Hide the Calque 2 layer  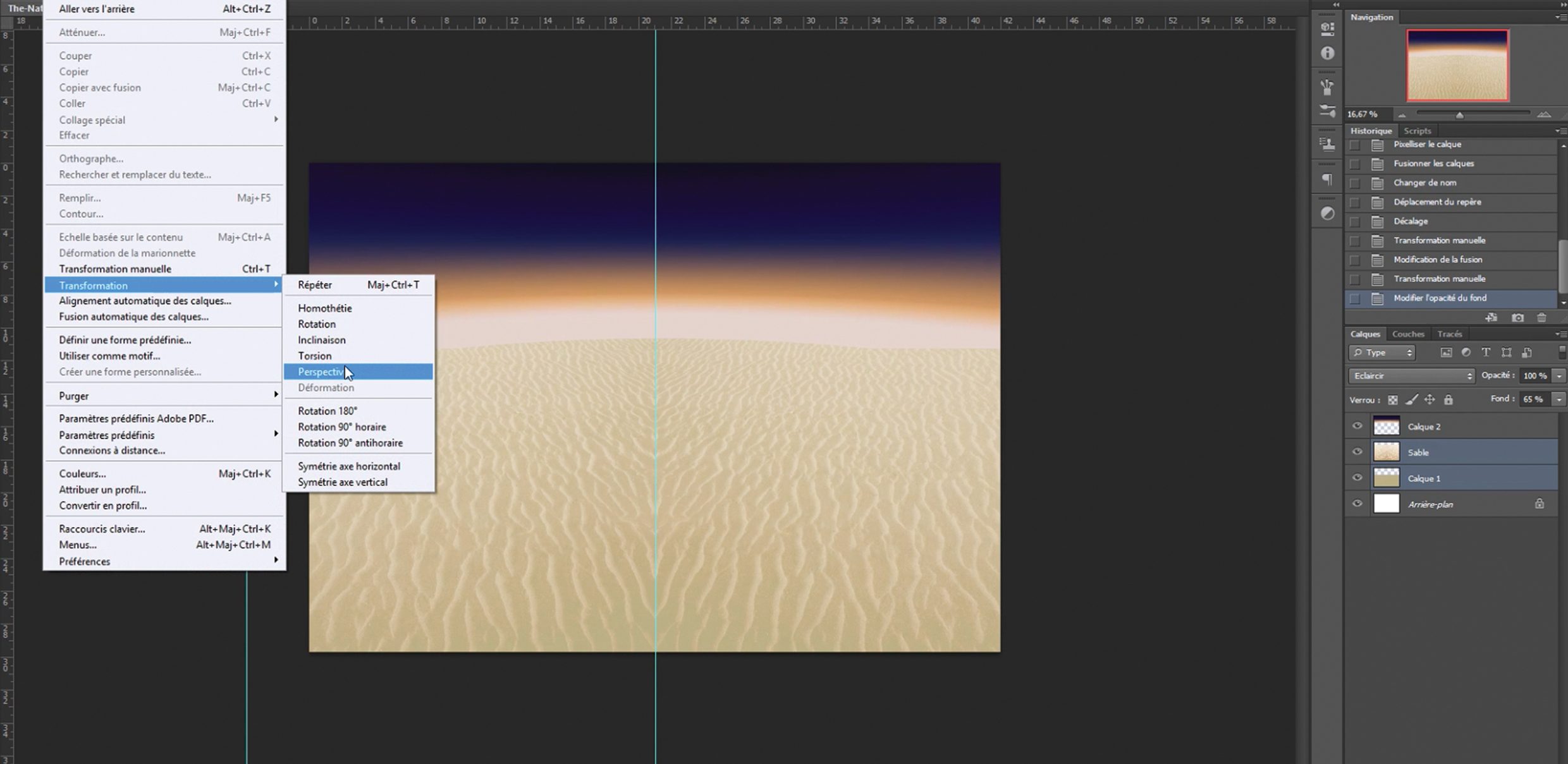click(1357, 427)
